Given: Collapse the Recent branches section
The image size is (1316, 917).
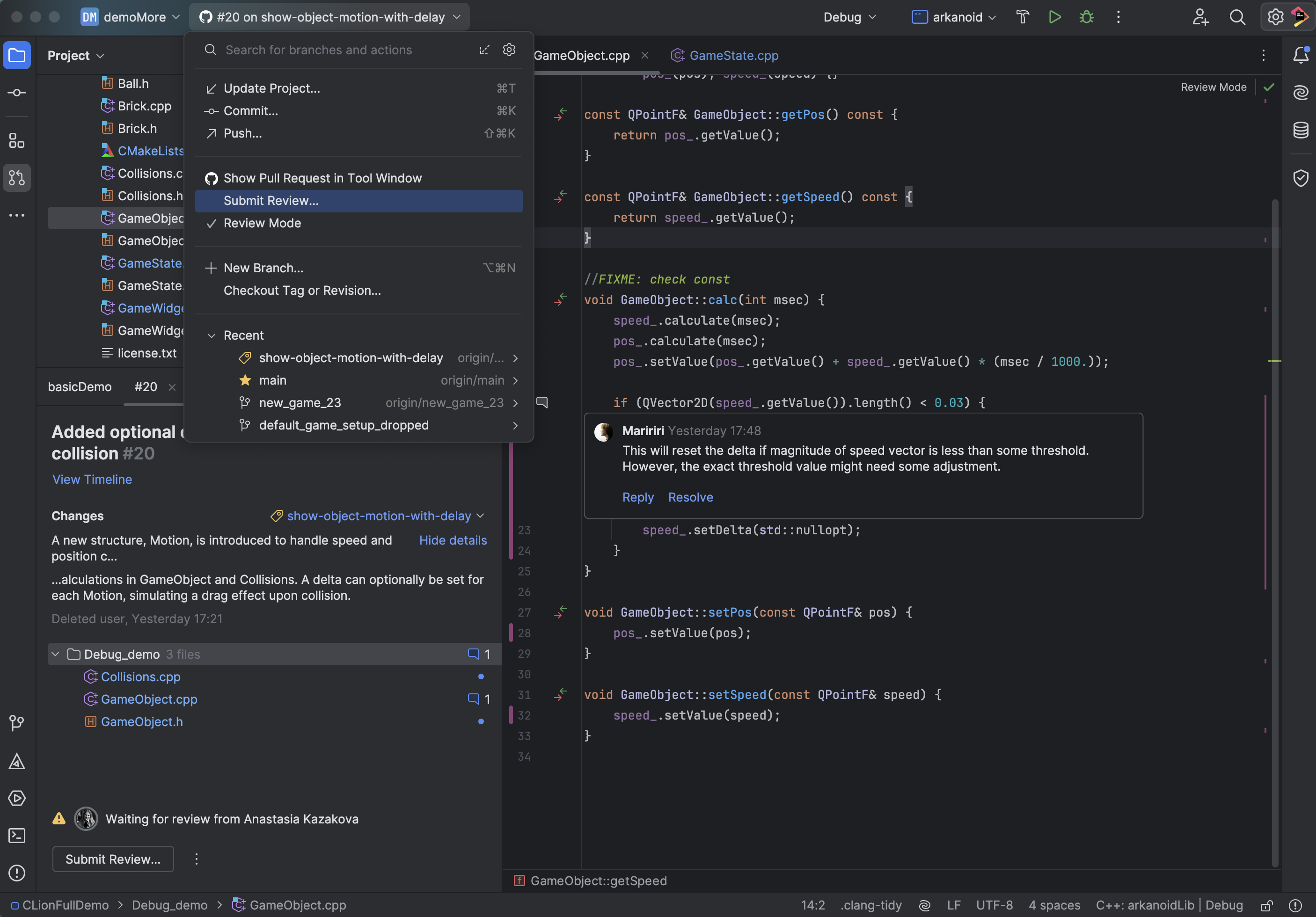Looking at the screenshot, I should [x=212, y=336].
